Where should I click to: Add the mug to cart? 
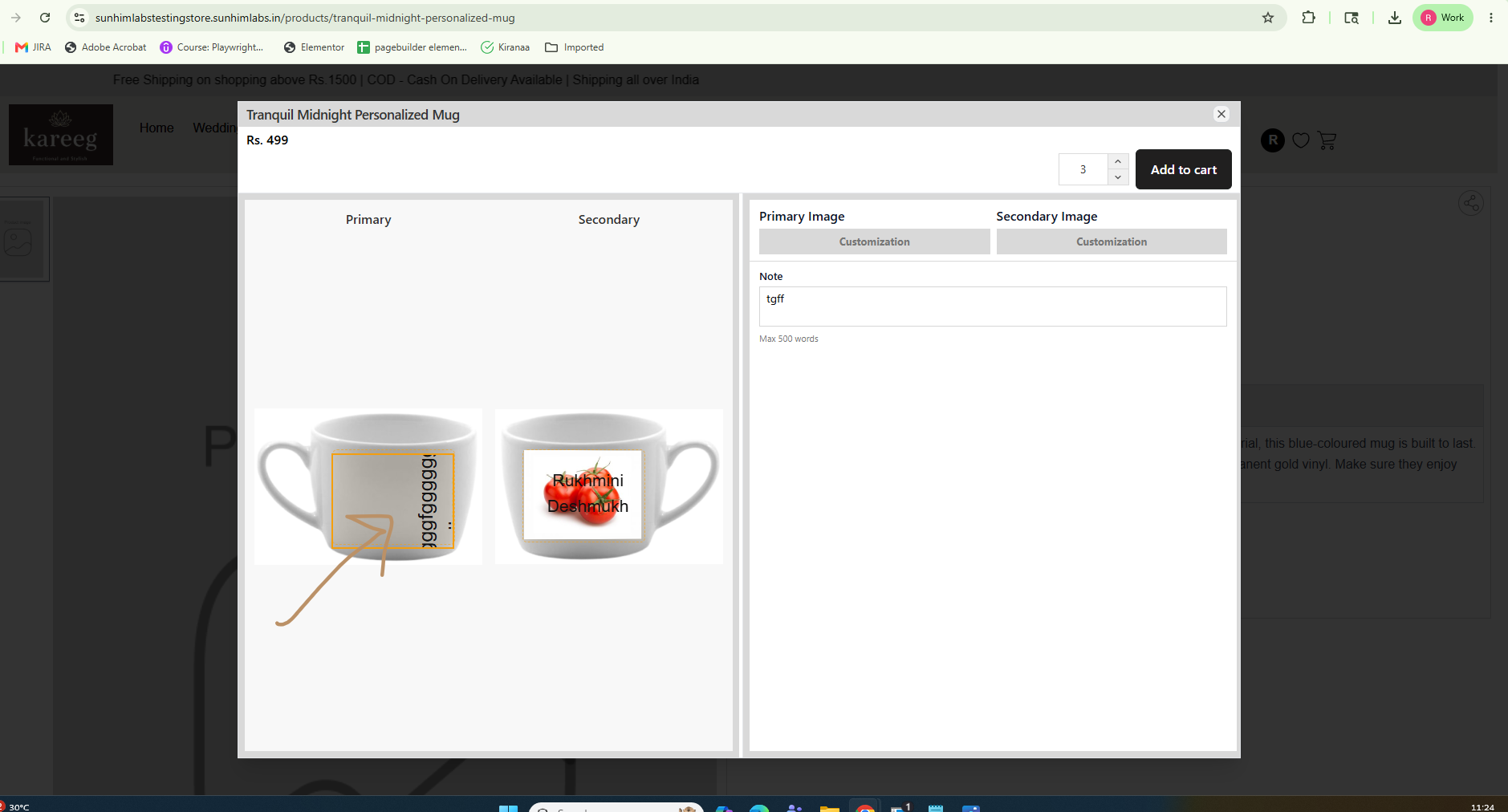click(x=1184, y=169)
